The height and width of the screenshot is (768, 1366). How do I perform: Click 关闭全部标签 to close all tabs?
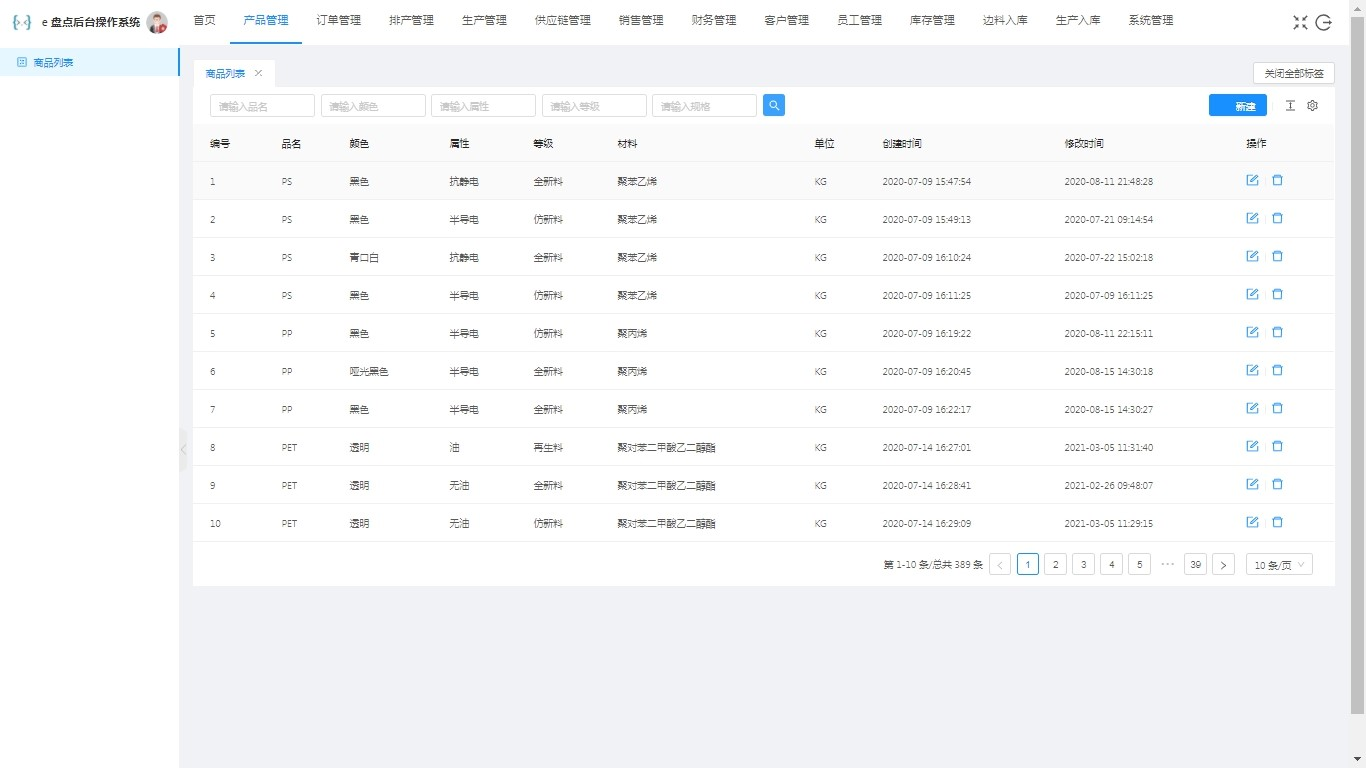tap(1293, 73)
